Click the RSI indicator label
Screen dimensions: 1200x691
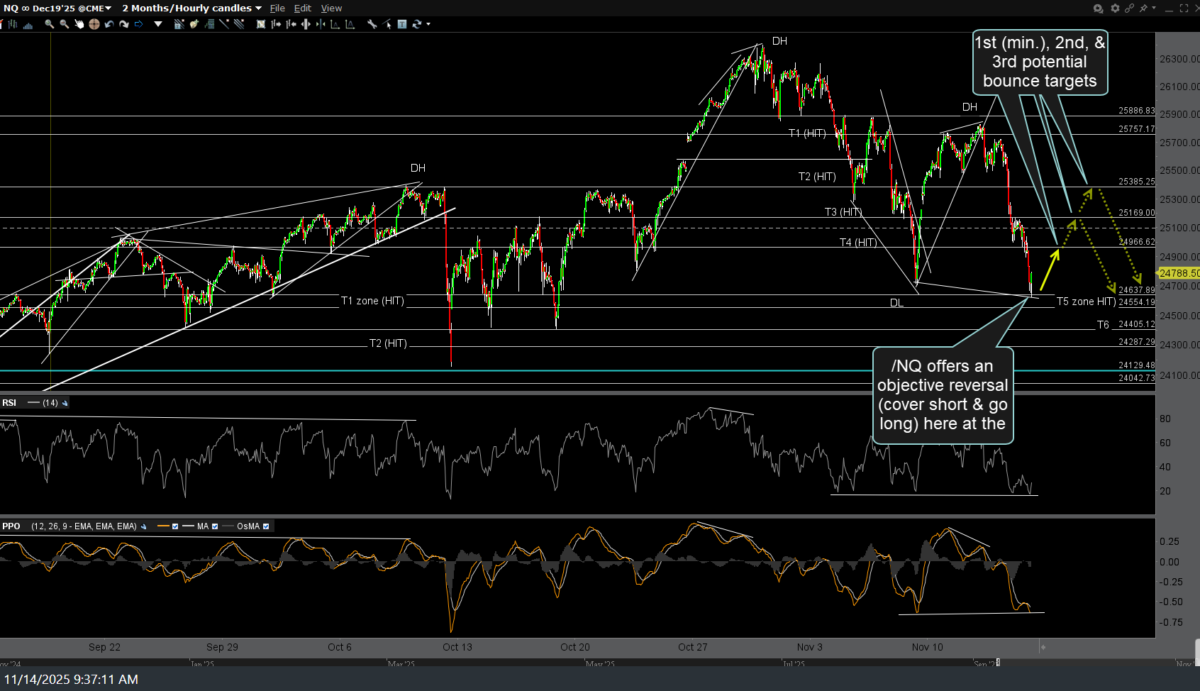click(9, 403)
